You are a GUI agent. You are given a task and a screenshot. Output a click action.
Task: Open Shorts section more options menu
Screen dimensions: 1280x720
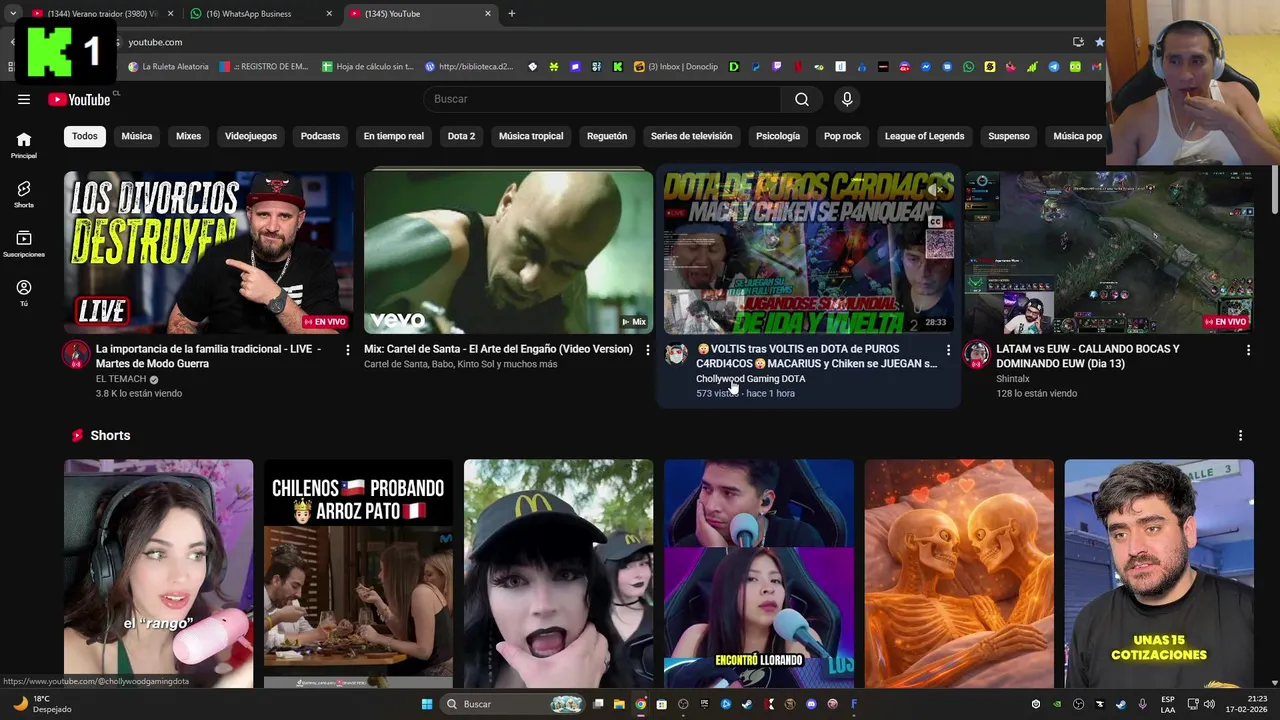[x=1240, y=436]
